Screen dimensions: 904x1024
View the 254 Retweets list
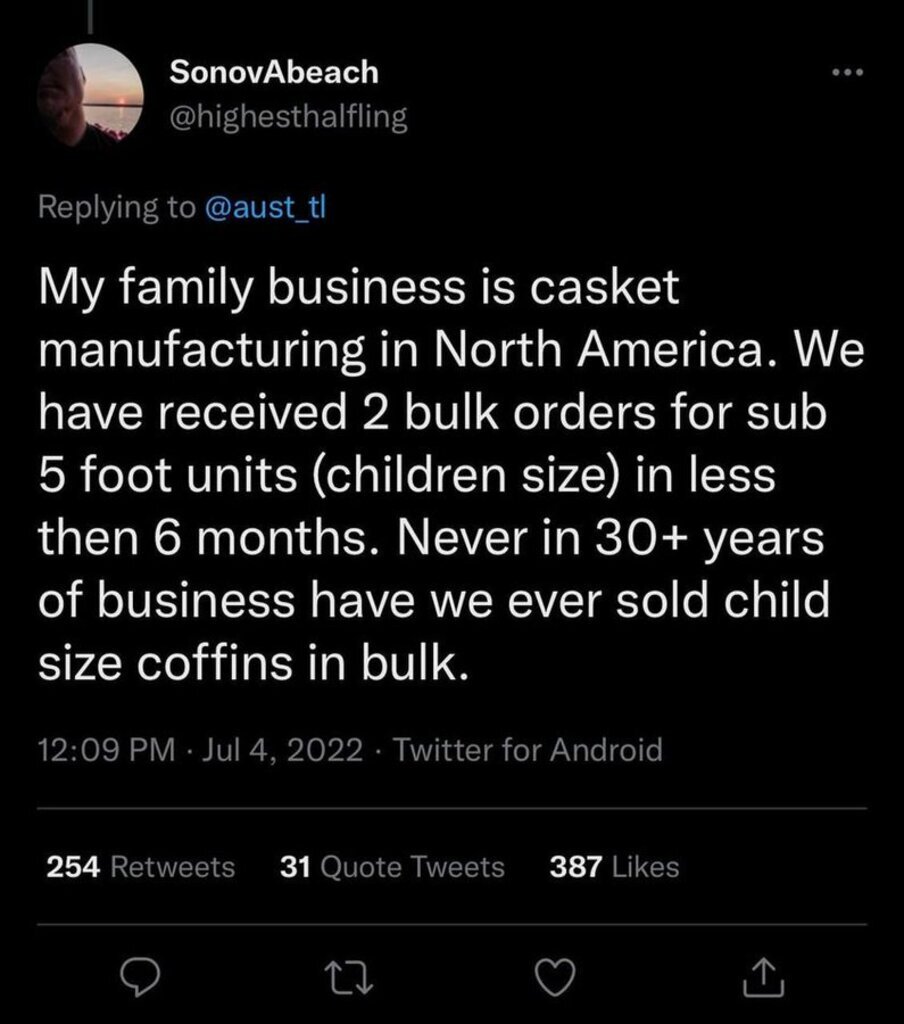pos(141,867)
